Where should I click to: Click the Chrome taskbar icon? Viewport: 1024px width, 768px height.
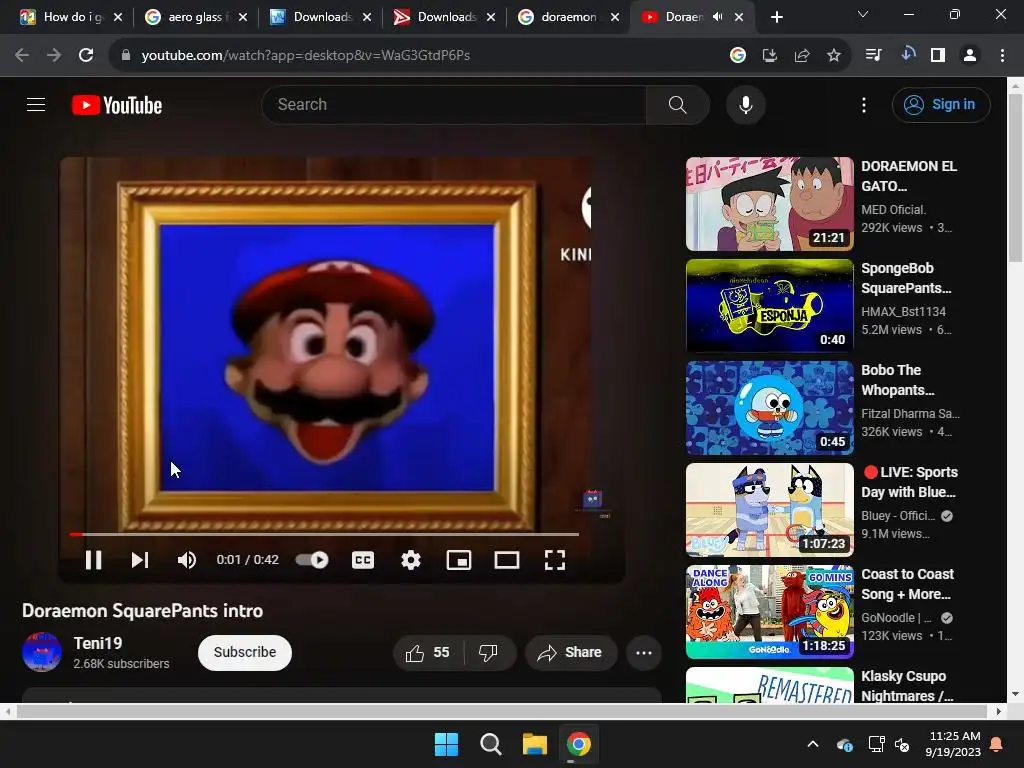click(578, 744)
